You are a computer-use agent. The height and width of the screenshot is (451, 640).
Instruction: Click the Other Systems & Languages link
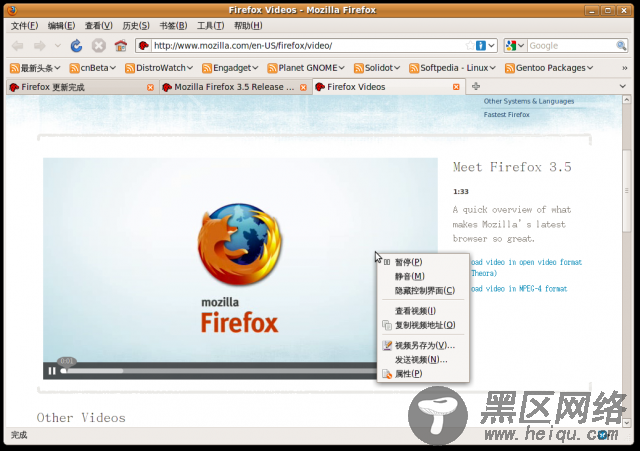(529, 101)
